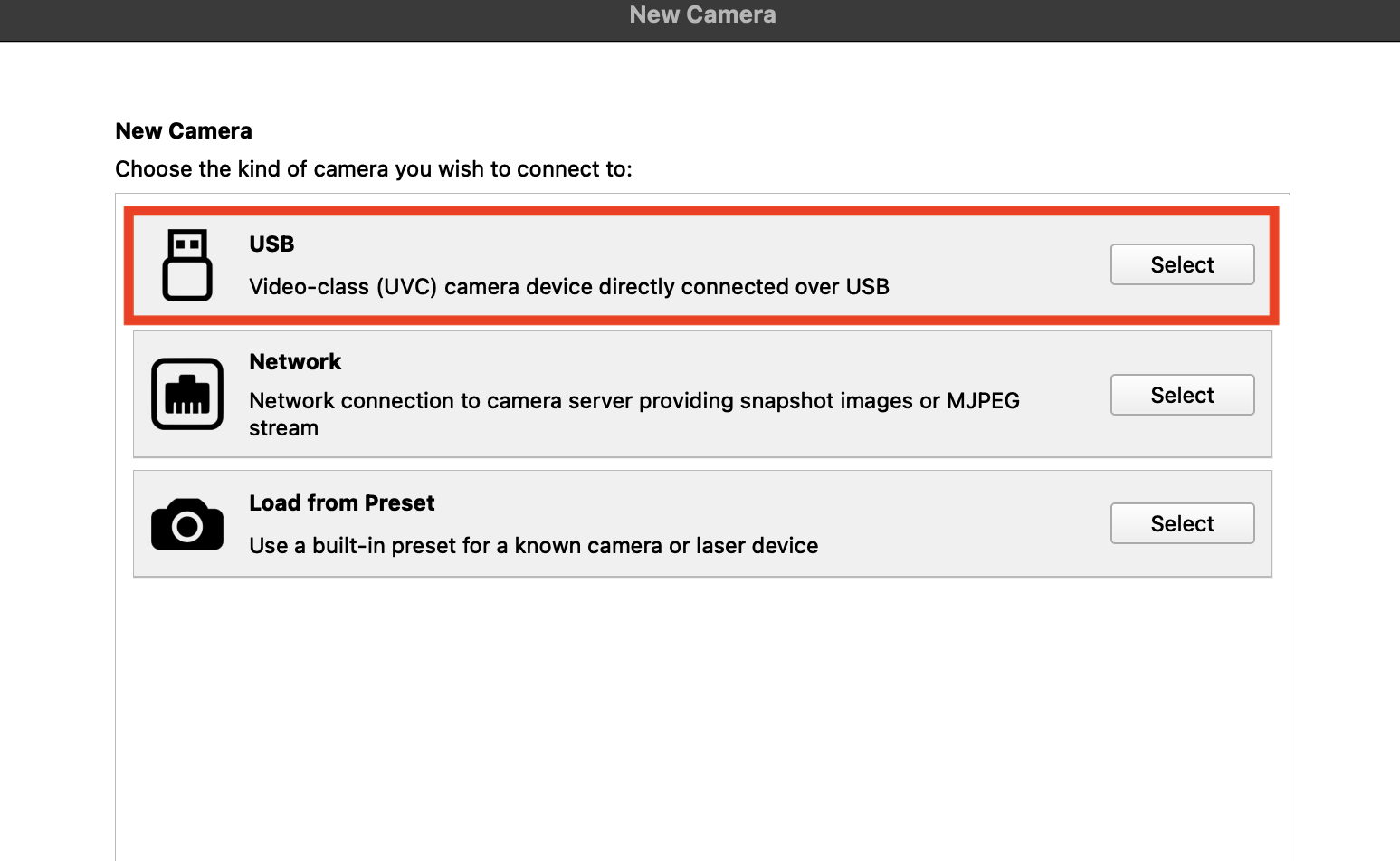Click the word laser in the preset description
The width and height of the screenshot is (1400, 861).
[721, 546]
